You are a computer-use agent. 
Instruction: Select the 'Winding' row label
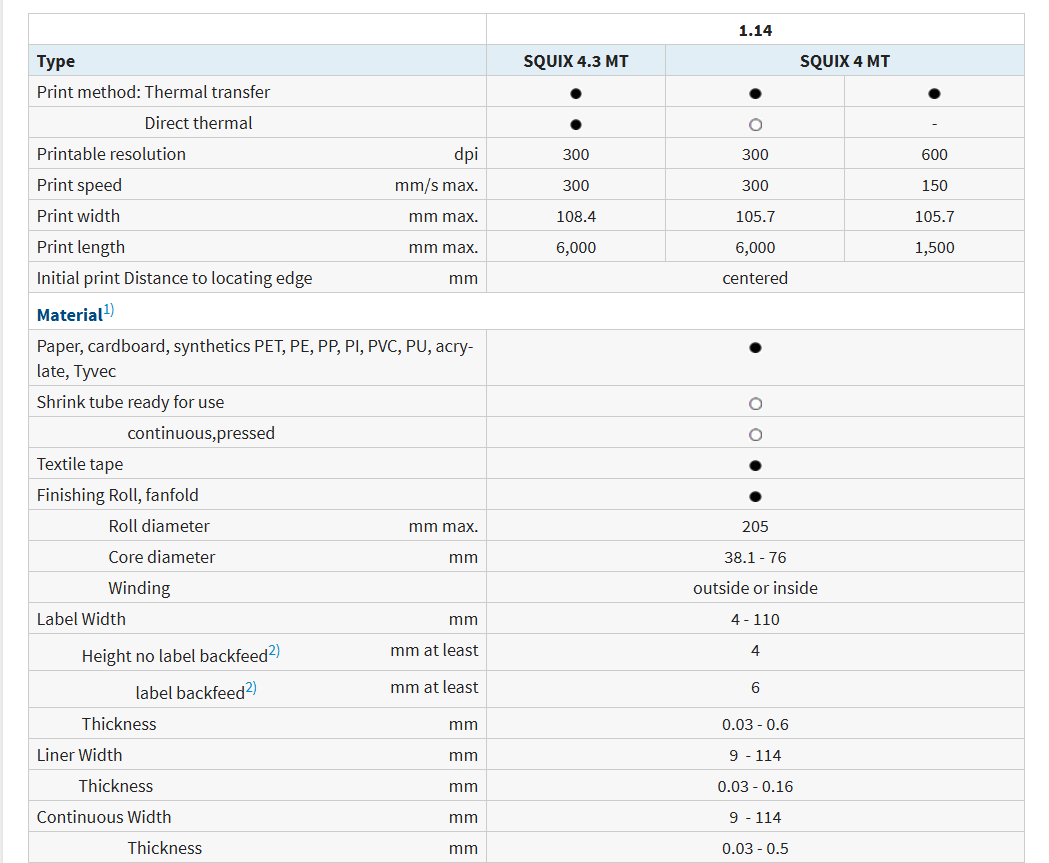coord(139,589)
